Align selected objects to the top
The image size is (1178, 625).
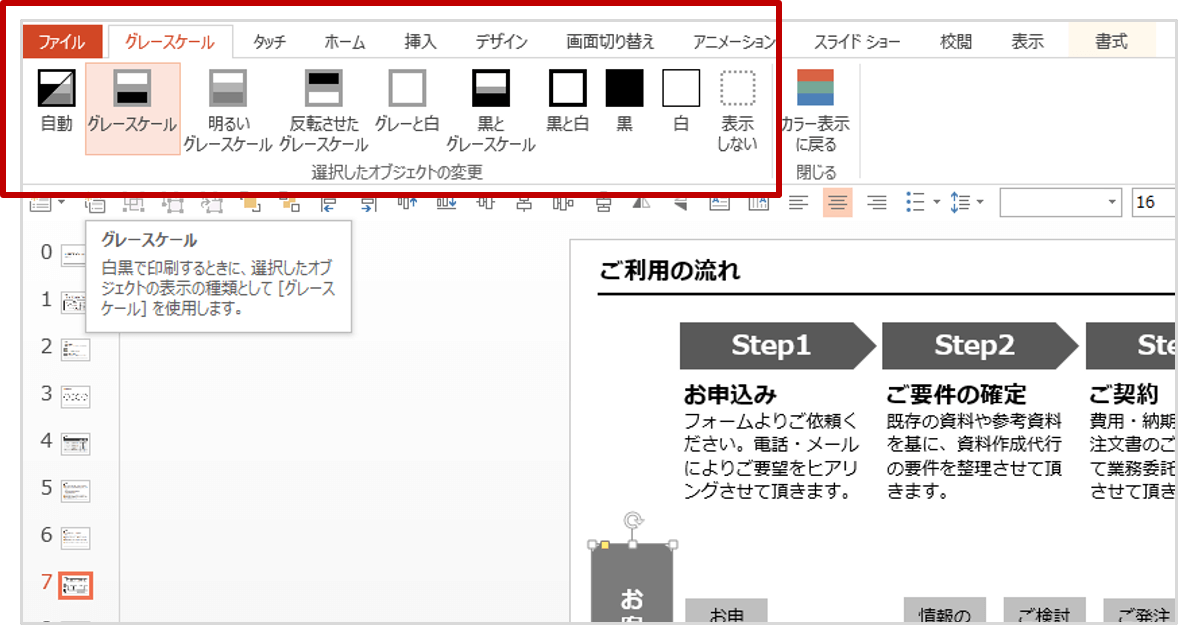(x=407, y=203)
